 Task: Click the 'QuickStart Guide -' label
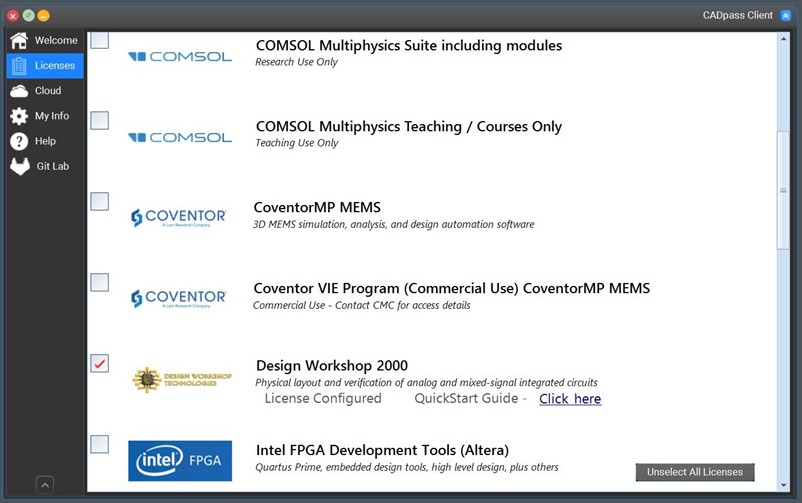point(470,398)
